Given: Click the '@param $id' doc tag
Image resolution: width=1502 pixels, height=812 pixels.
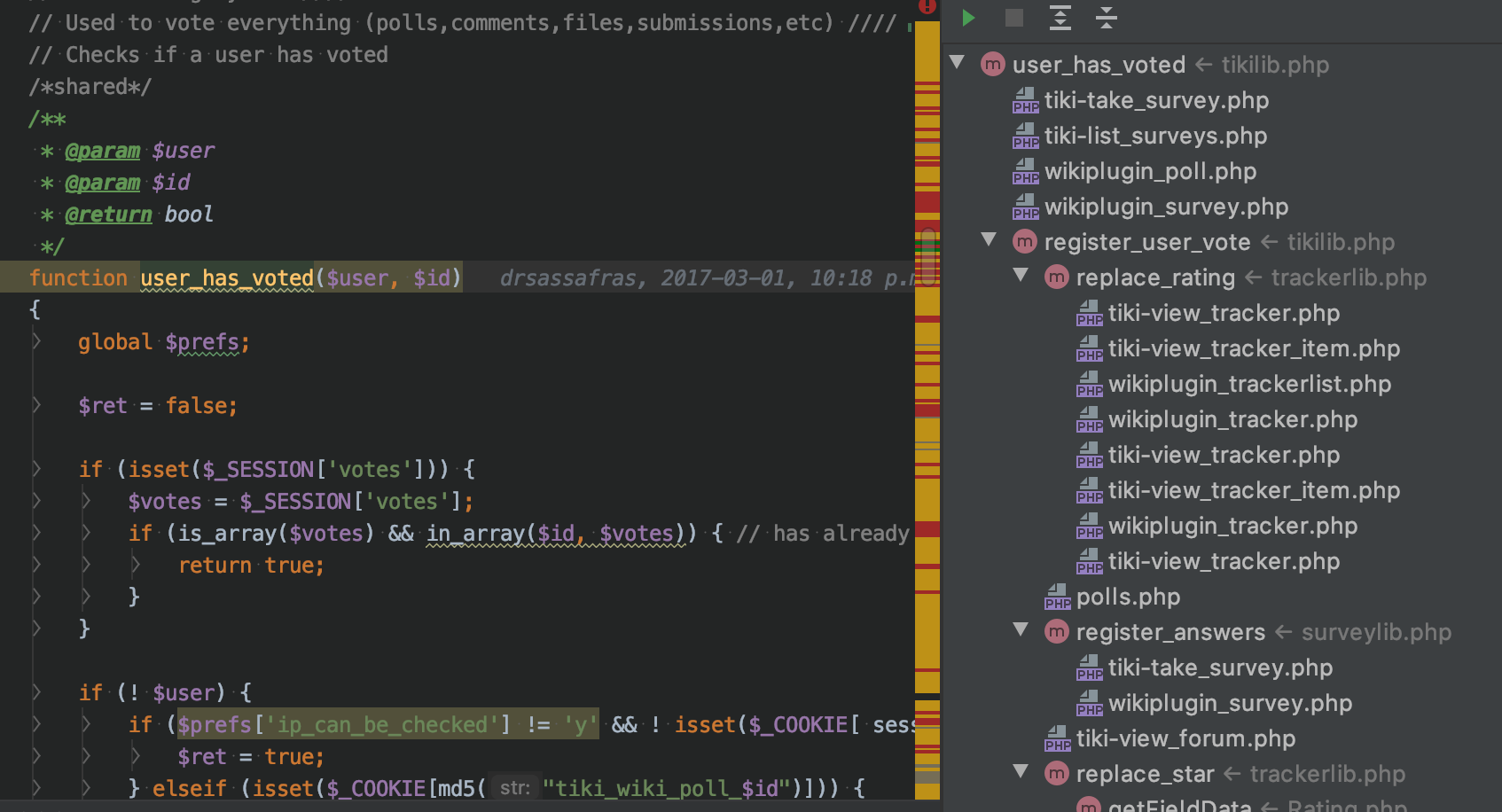Looking at the screenshot, I should pyautogui.click(x=127, y=183).
